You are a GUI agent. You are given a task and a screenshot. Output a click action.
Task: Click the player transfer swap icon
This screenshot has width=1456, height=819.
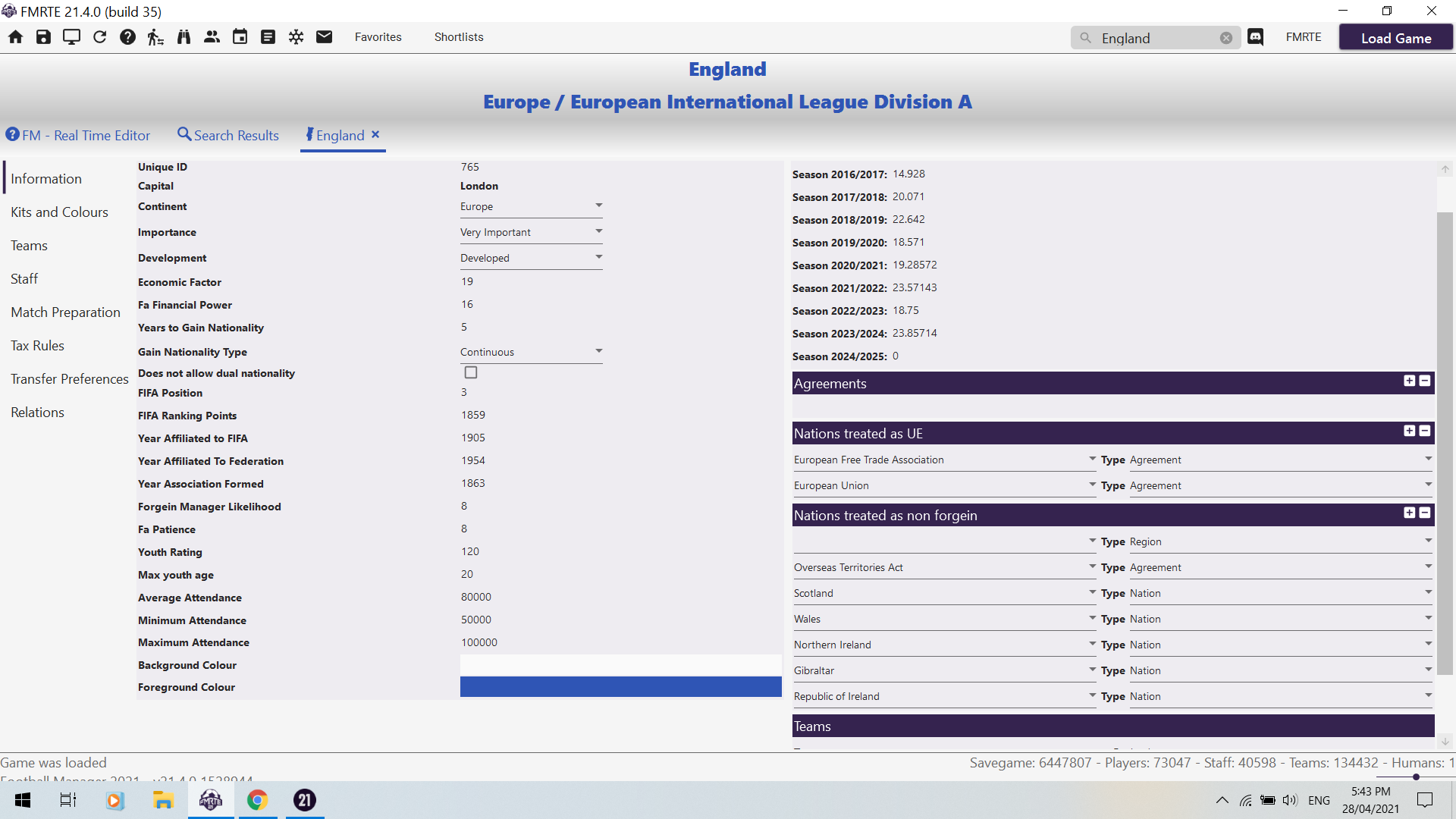click(x=155, y=37)
